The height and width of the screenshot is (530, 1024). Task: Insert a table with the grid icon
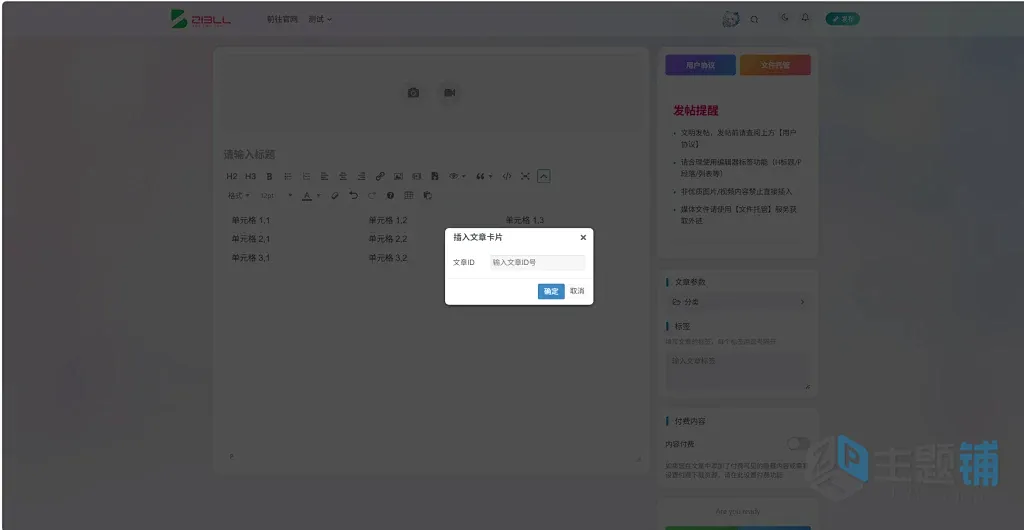pos(409,195)
